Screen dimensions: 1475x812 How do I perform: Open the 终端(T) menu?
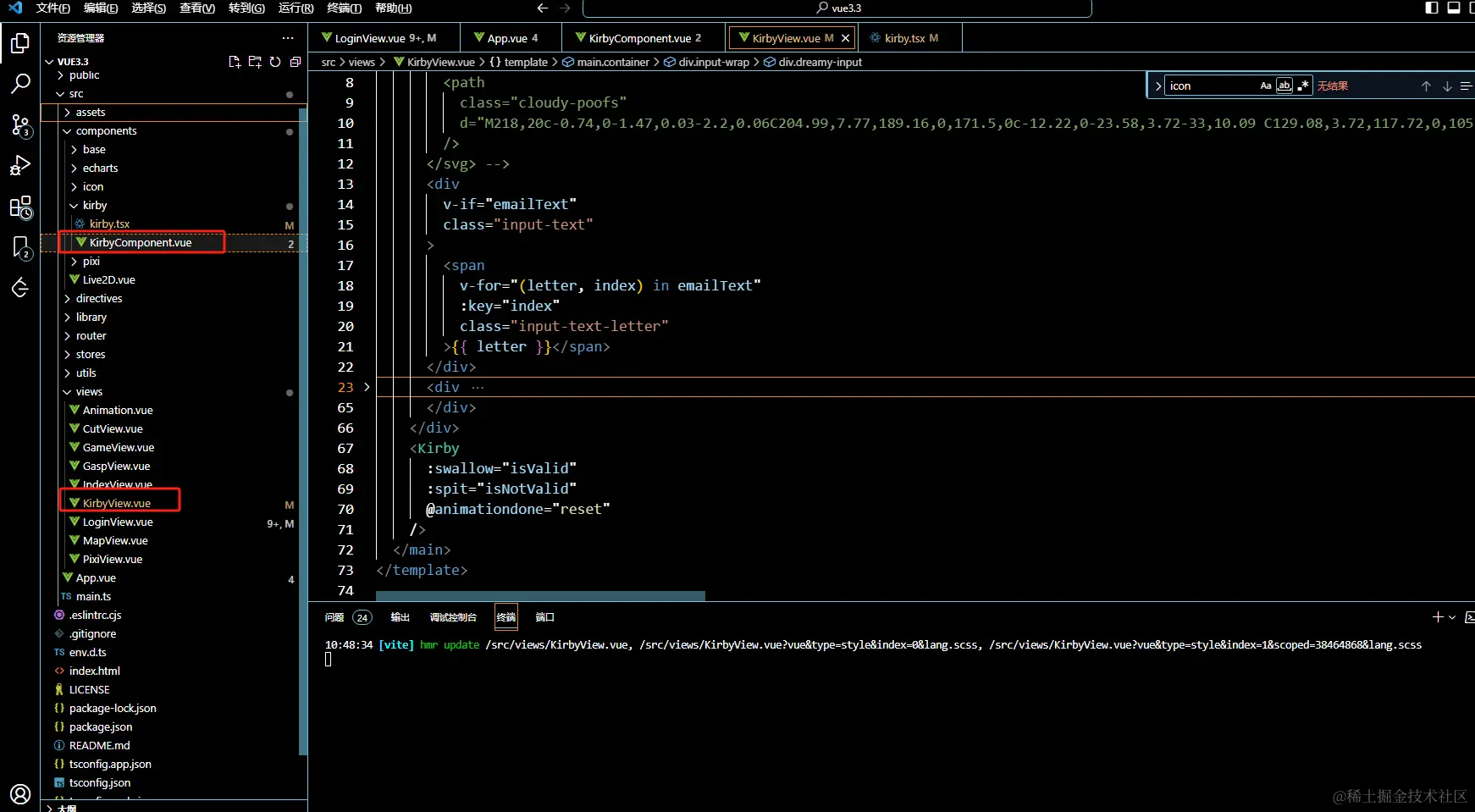pos(344,8)
